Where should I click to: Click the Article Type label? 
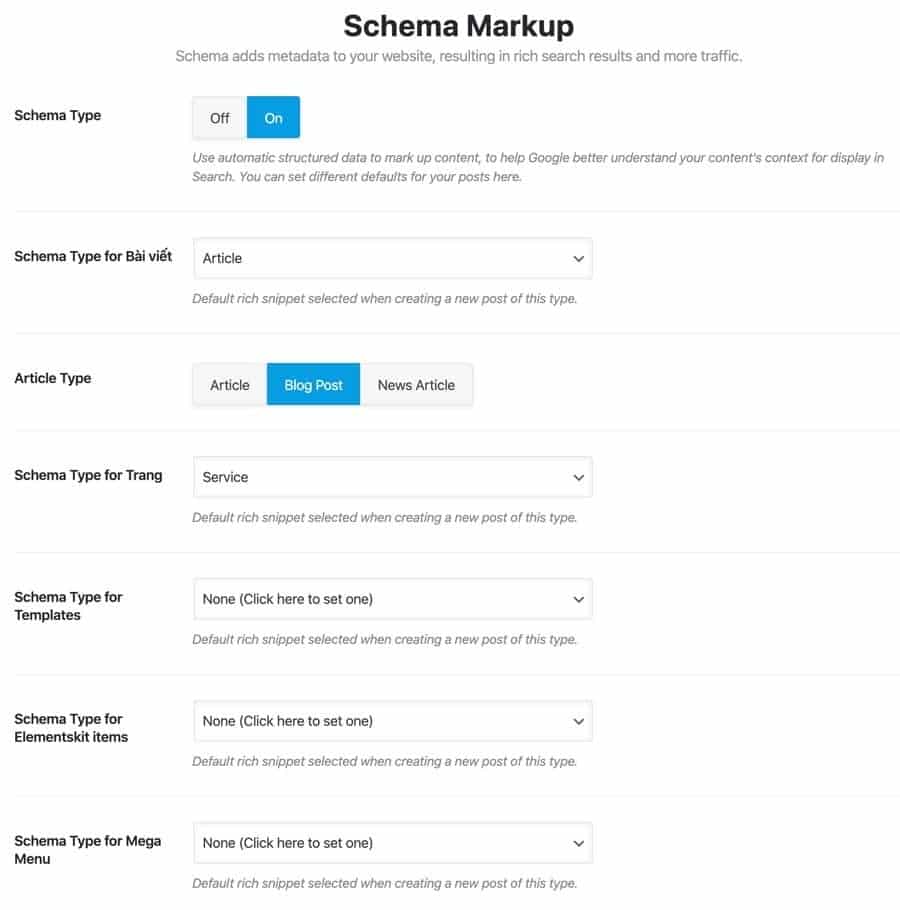click(53, 378)
